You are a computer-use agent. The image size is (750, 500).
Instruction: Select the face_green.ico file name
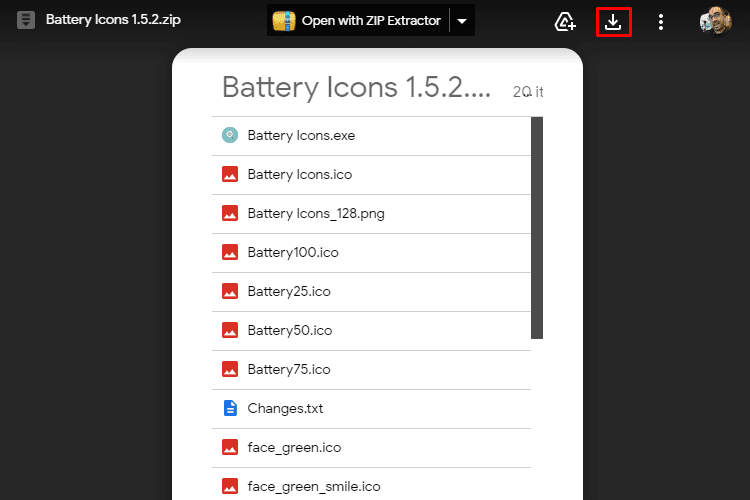pyautogui.click(x=295, y=447)
